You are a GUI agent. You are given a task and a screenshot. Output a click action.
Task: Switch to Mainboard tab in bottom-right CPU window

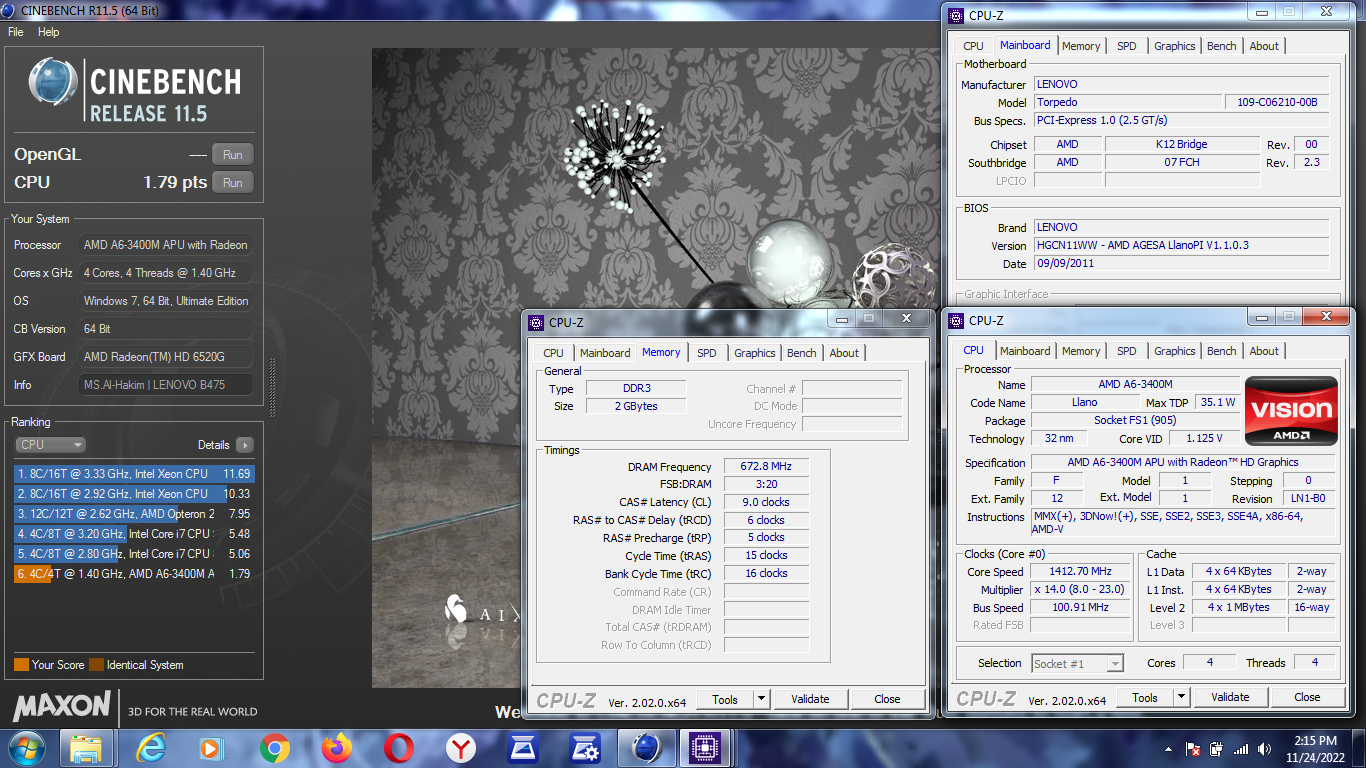[x=1025, y=351]
